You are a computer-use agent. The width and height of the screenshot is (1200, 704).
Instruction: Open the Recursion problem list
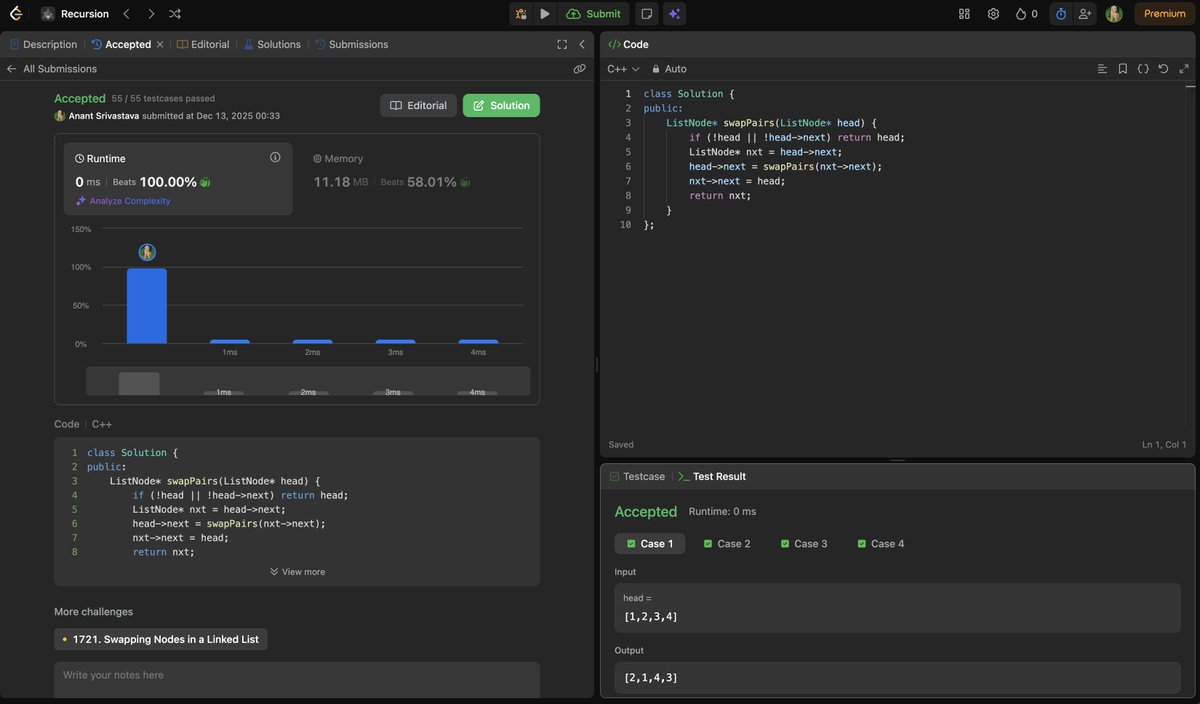pyautogui.click(x=75, y=14)
